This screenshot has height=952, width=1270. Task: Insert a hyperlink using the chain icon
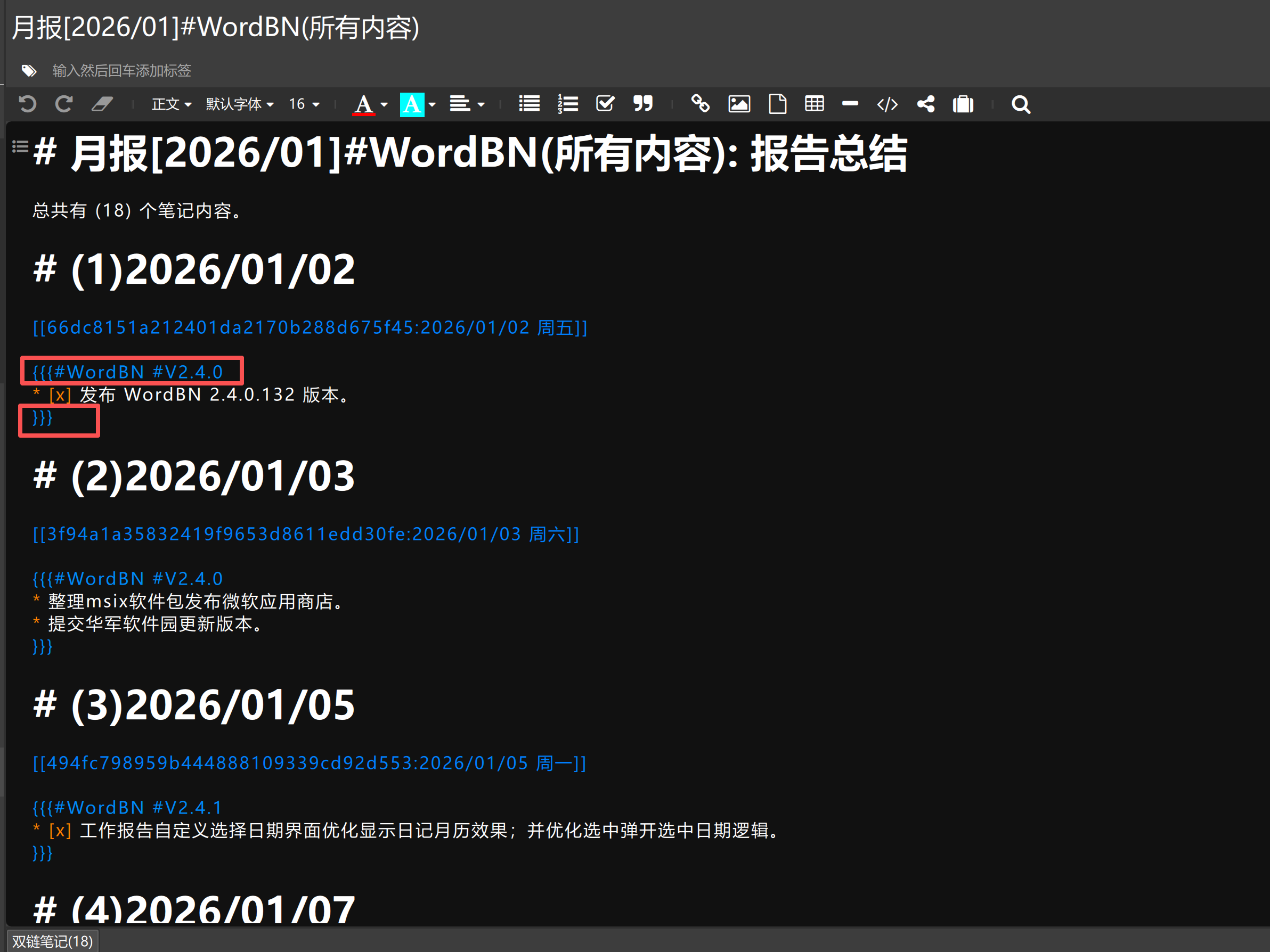[x=700, y=104]
